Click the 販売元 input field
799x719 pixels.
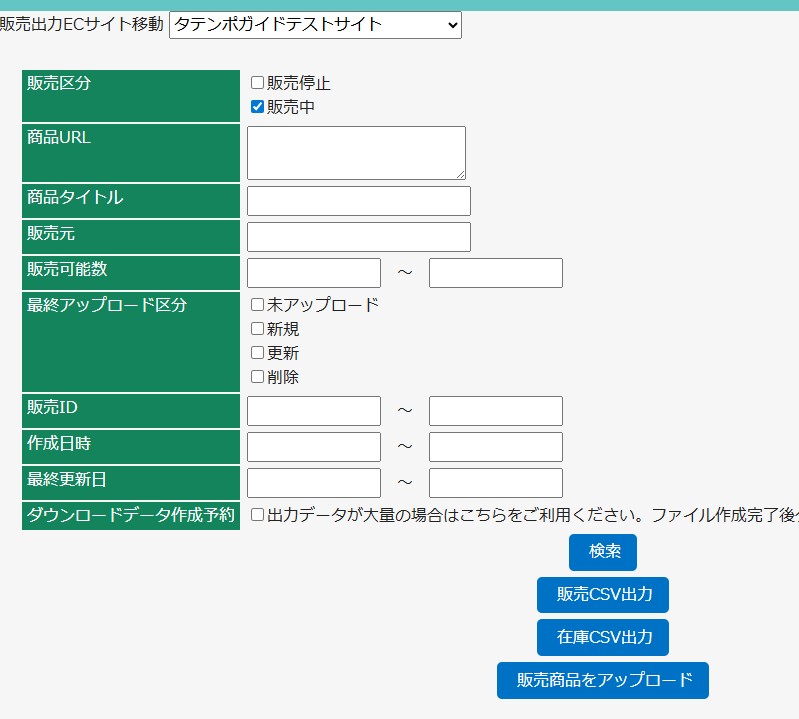[358, 237]
